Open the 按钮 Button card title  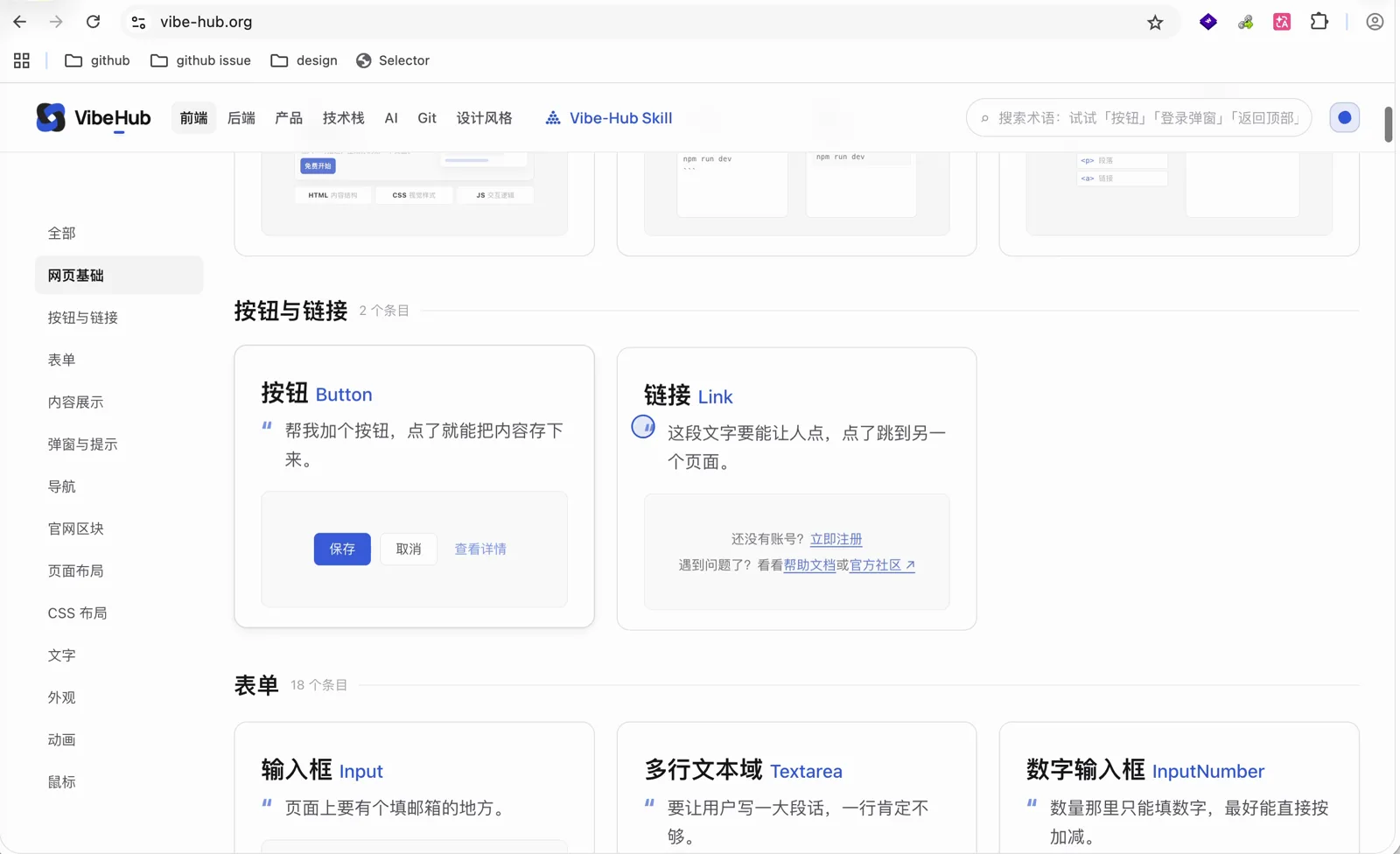(x=317, y=393)
